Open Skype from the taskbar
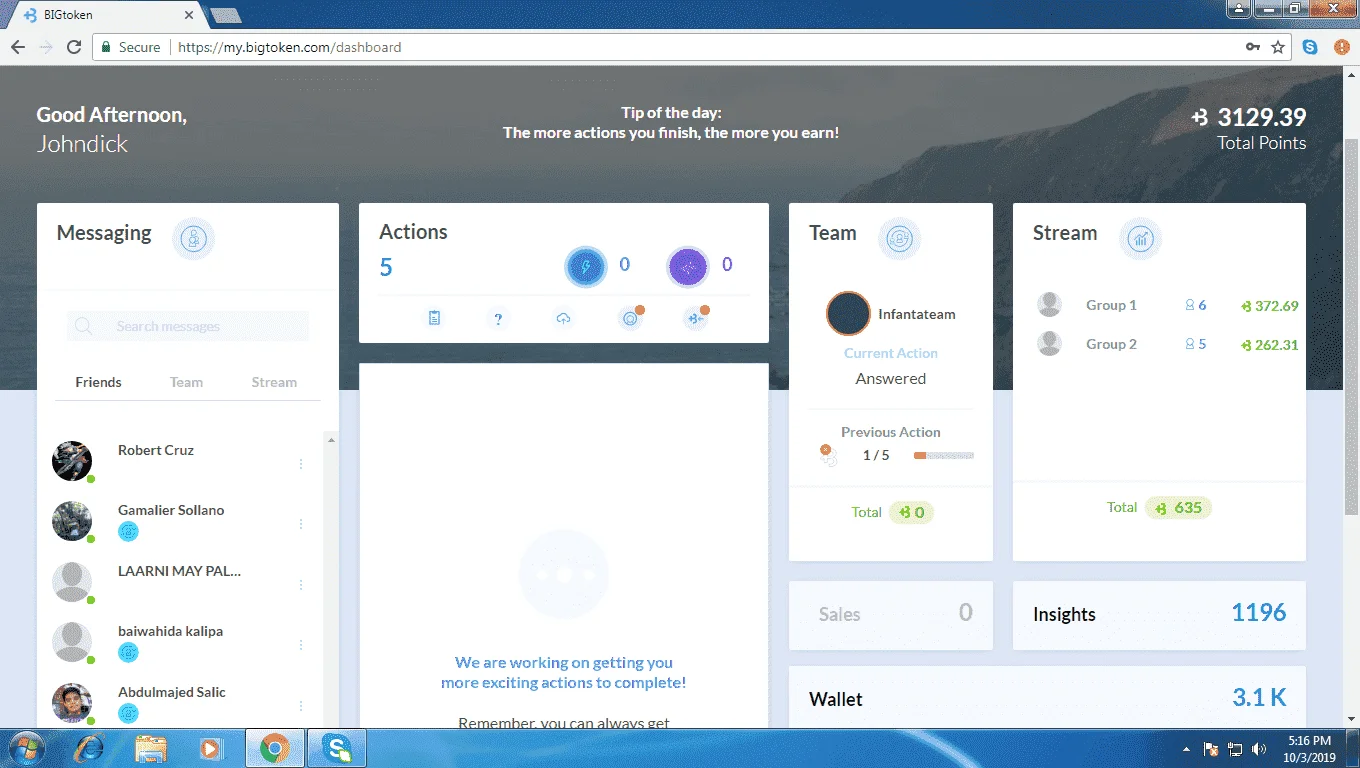The height and width of the screenshot is (768, 1360). coord(337,748)
